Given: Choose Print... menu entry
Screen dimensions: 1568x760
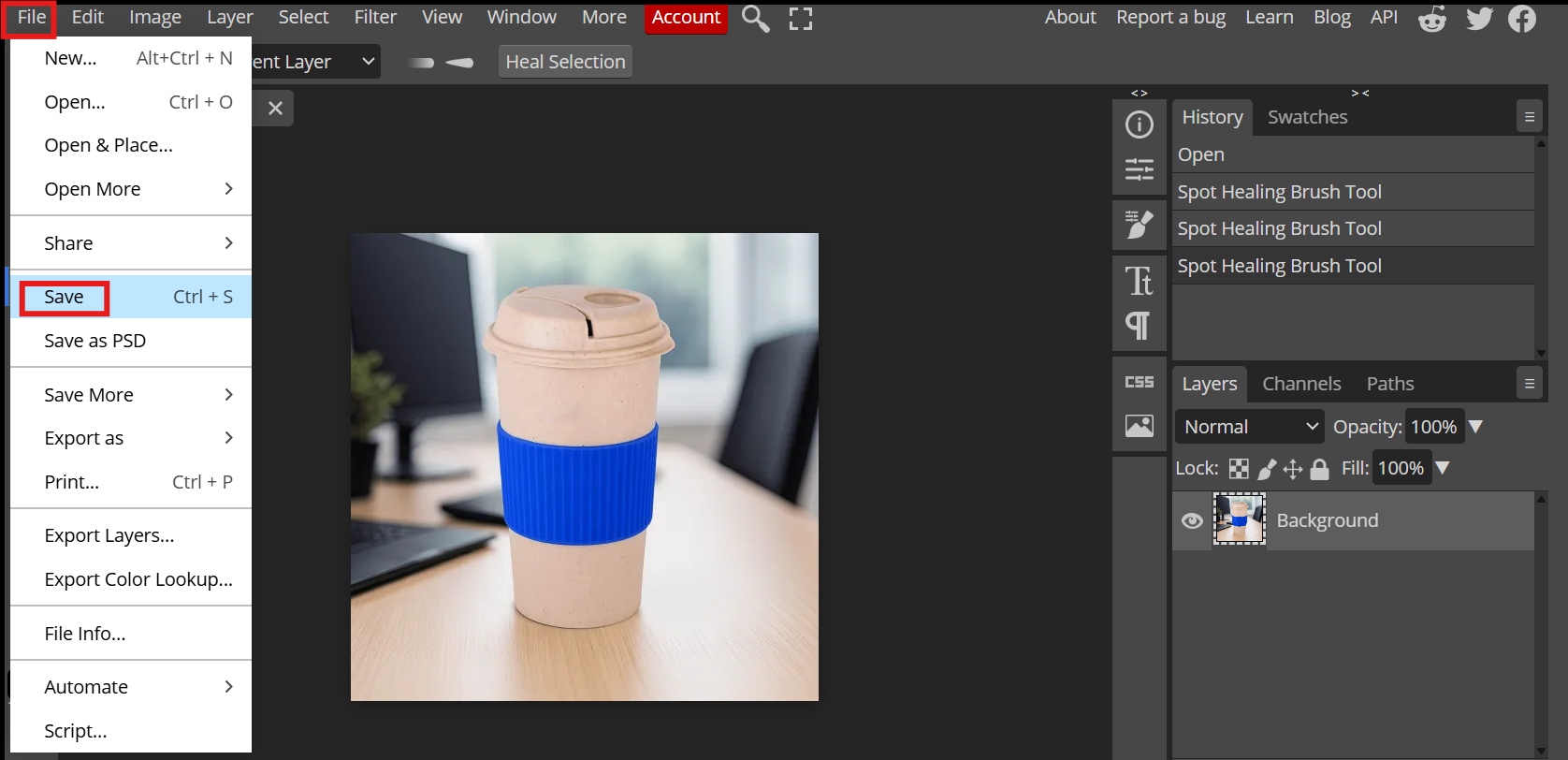Looking at the screenshot, I should click(131, 482).
